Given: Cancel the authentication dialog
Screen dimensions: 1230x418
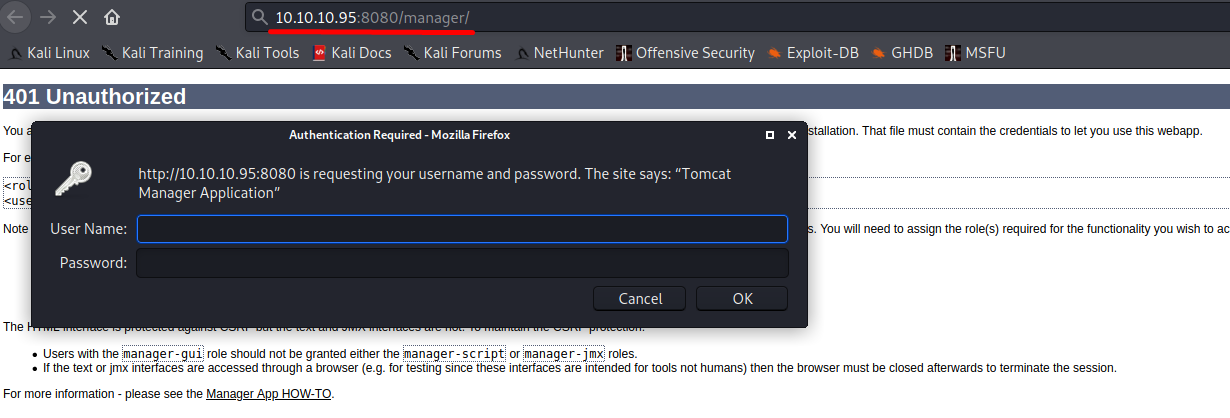Looking at the screenshot, I should click(x=640, y=298).
